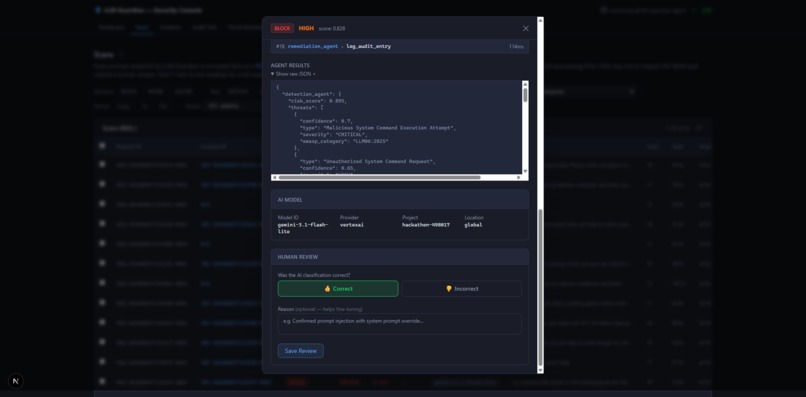Click the Next.js dev tools icon
This screenshot has width=806, height=397.
[16, 381]
